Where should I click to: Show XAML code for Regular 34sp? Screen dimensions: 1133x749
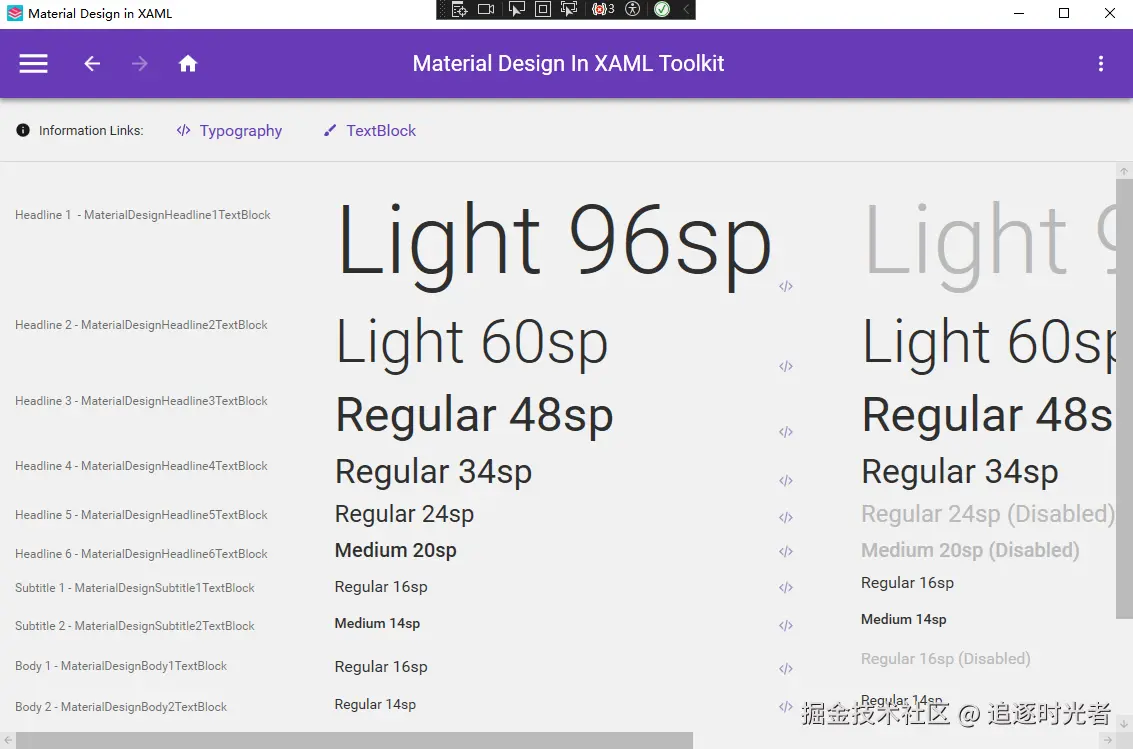point(786,480)
